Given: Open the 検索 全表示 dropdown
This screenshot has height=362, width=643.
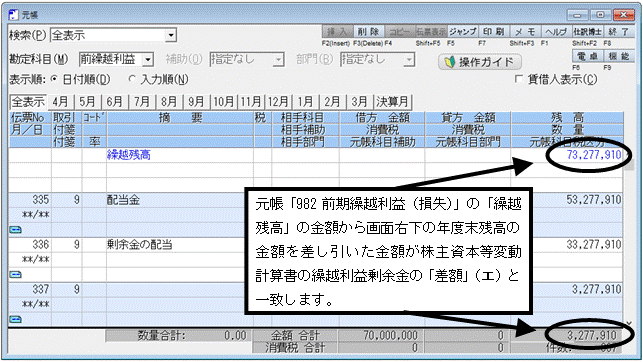Looking at the screenshot, I should [171, 35].
